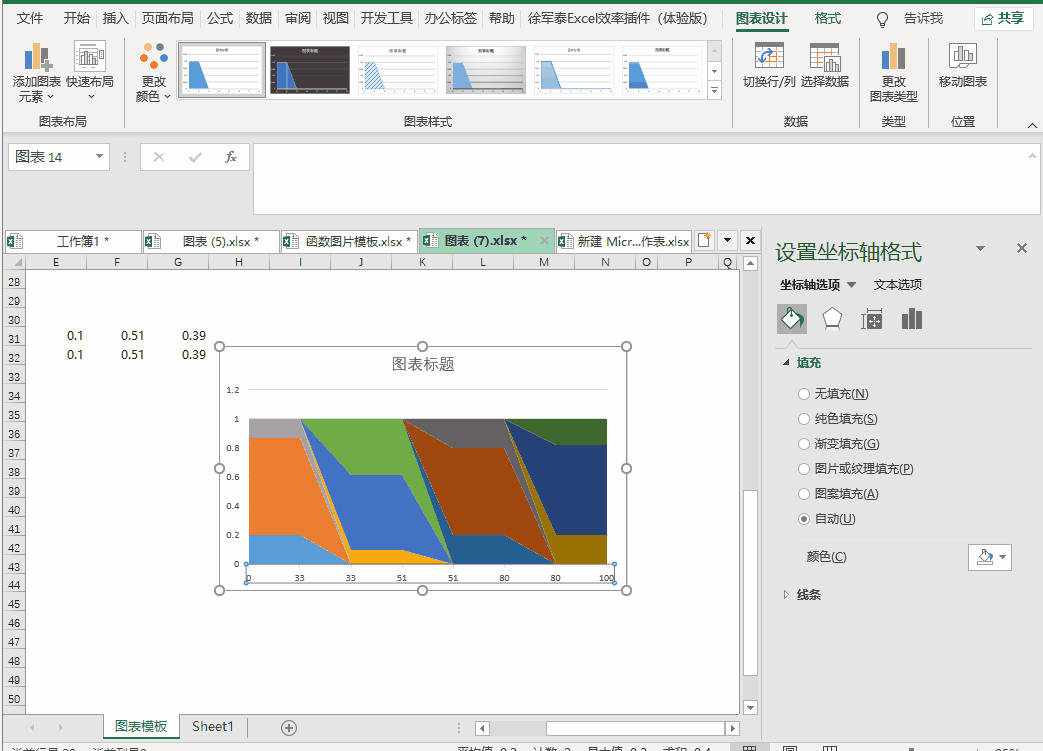The image size is (1043, 751).
Task: Open the 添加图表元素 (add chart element) menu
Action: point(37,72)
